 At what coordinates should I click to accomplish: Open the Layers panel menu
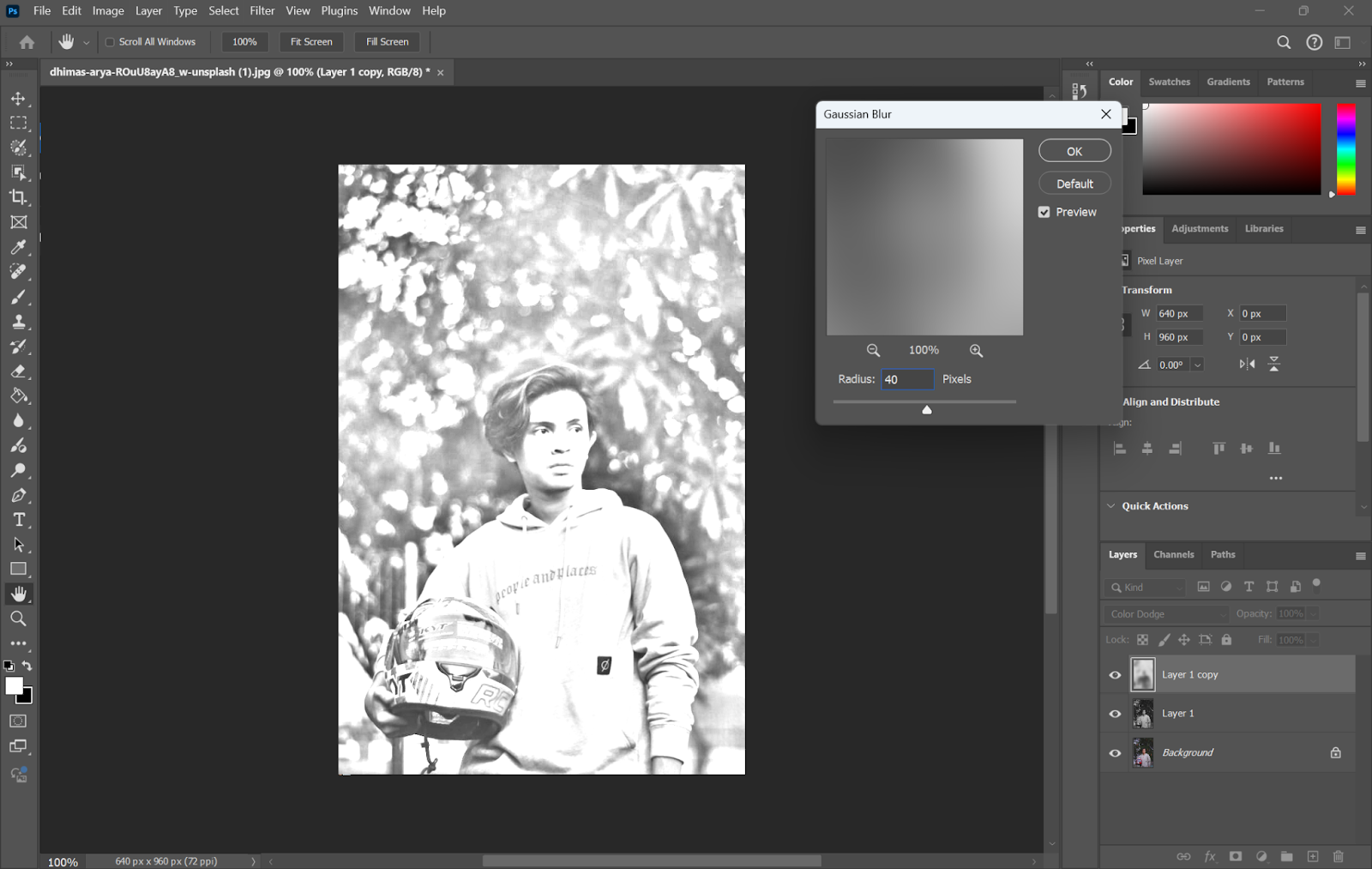point(1360,556)
